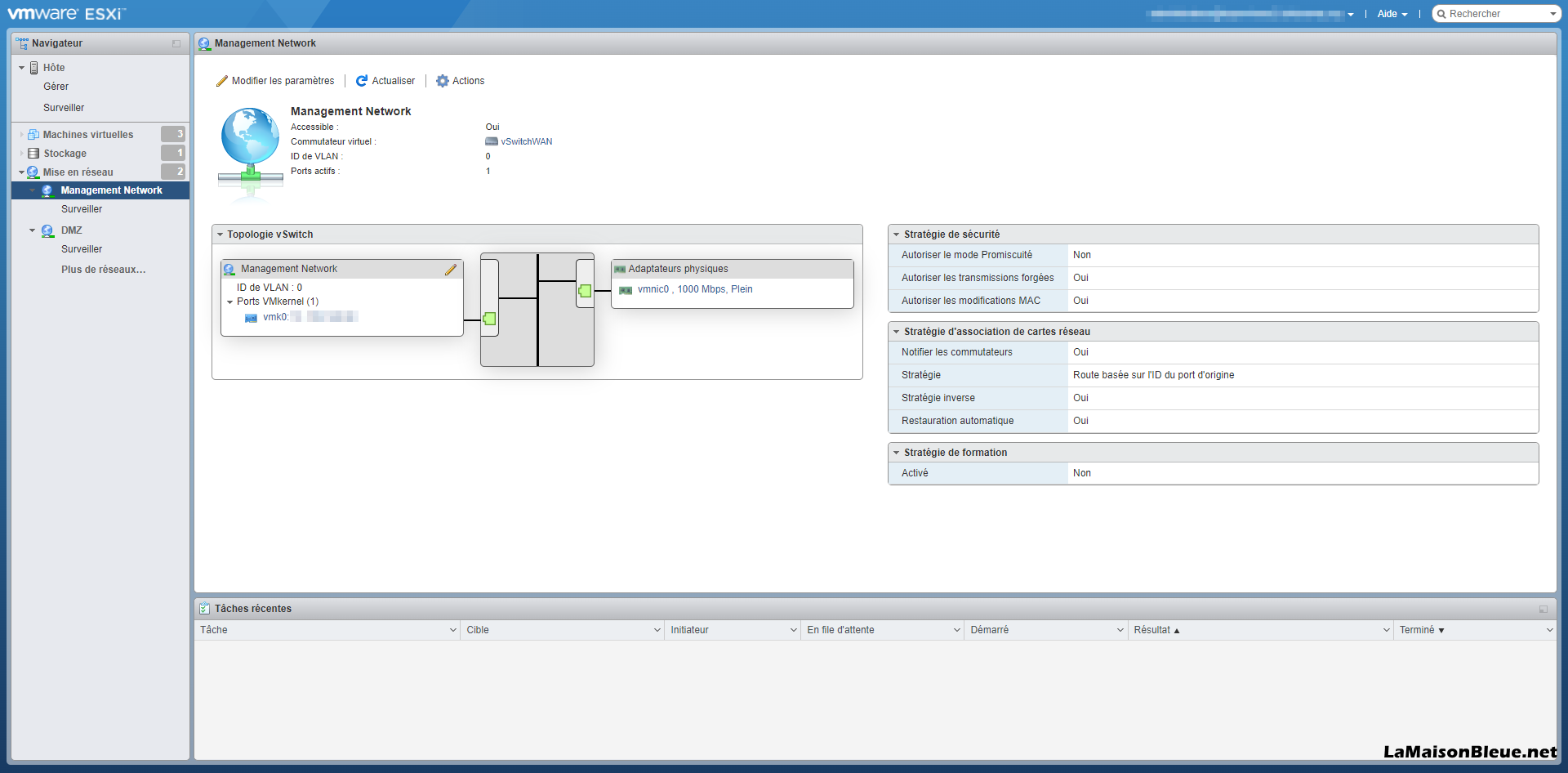The height and width of the screenshot is (773, 1568).
Task: Click the topology Management Network header icon
Action: click(229, 269)
